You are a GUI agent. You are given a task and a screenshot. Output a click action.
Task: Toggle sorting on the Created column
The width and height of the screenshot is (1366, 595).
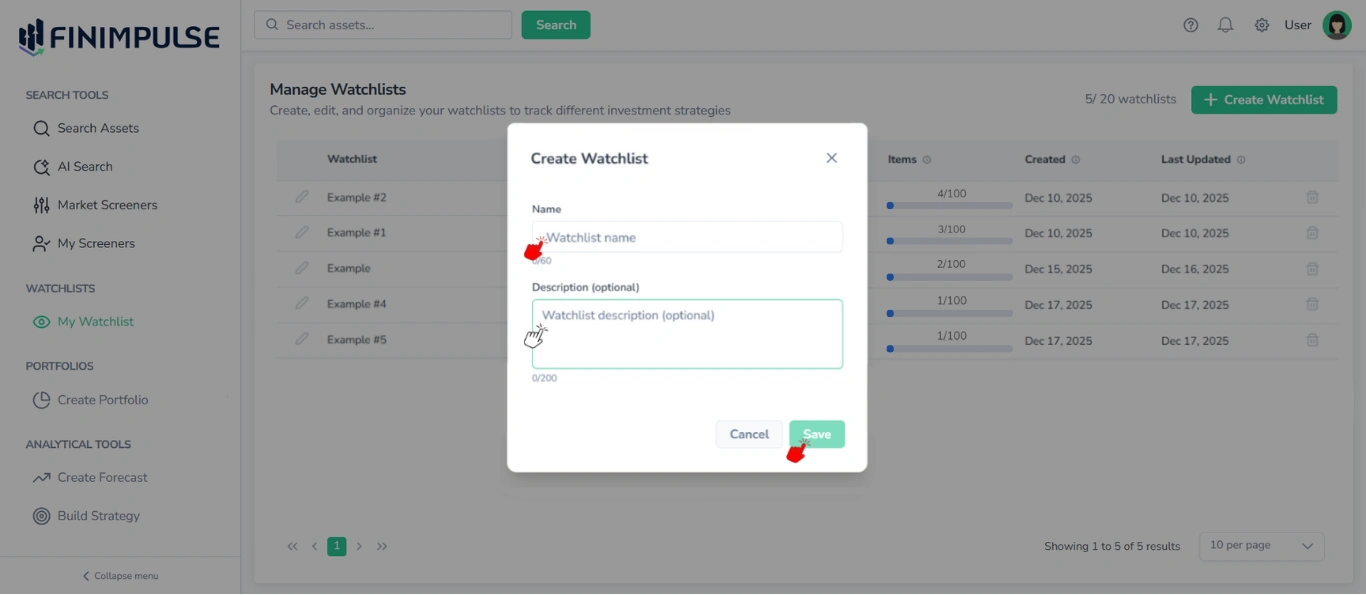(1076, 159)
